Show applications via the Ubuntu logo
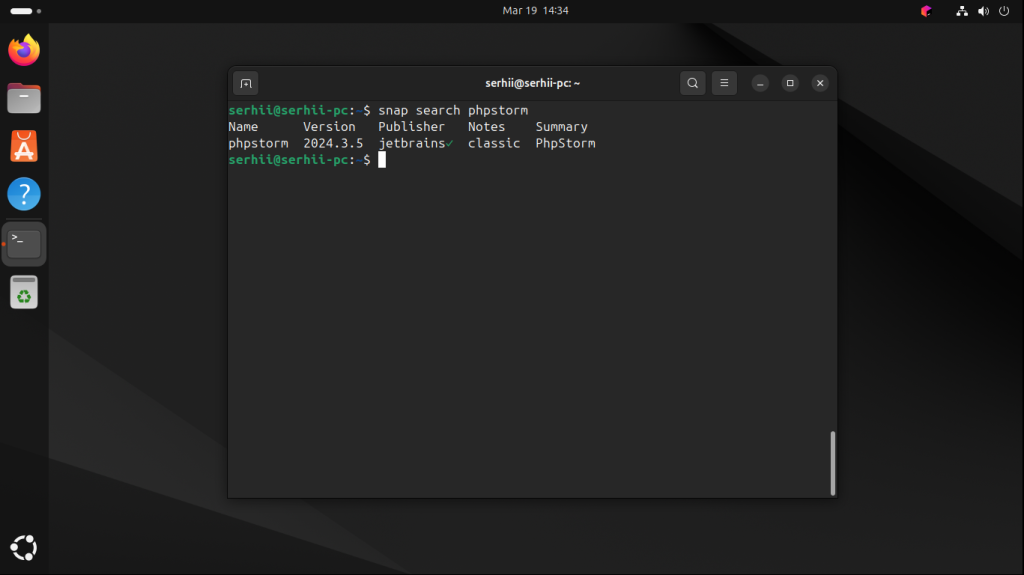The height and width of the screenshot is (575, 1024). click(x=24, y=548)
